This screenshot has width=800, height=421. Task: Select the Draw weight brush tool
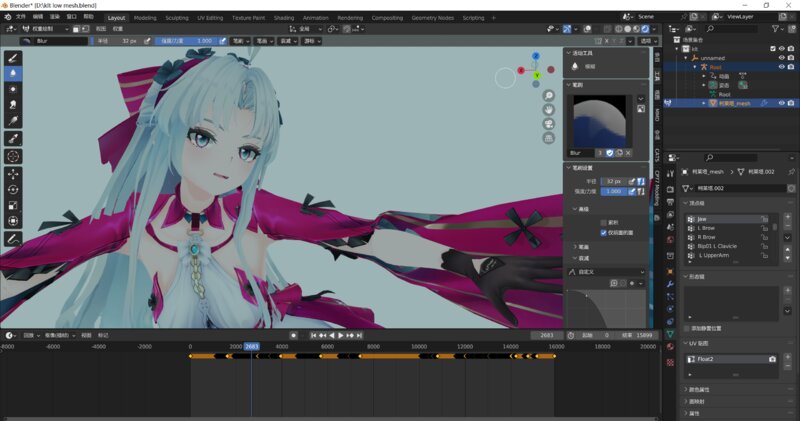[13, 58]
